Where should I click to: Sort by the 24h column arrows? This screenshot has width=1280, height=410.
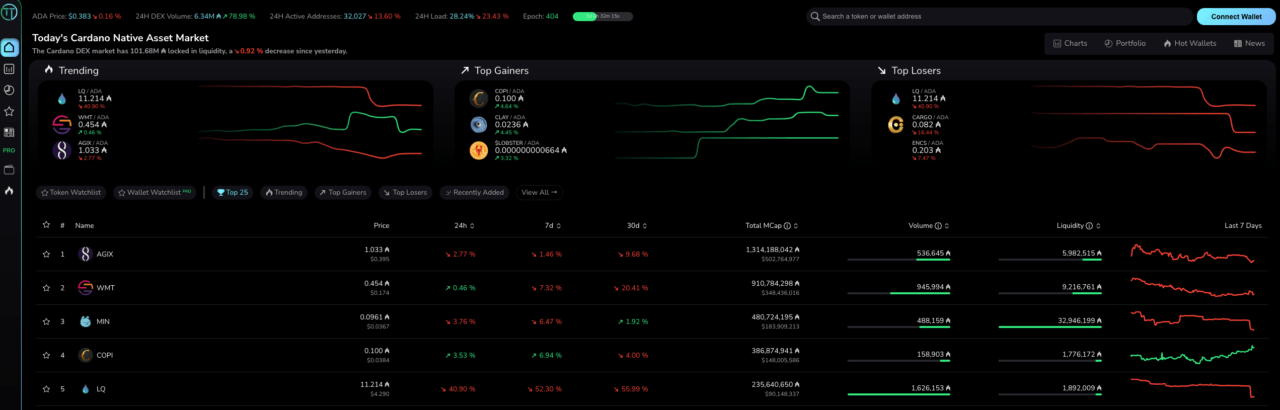(472, 226)
